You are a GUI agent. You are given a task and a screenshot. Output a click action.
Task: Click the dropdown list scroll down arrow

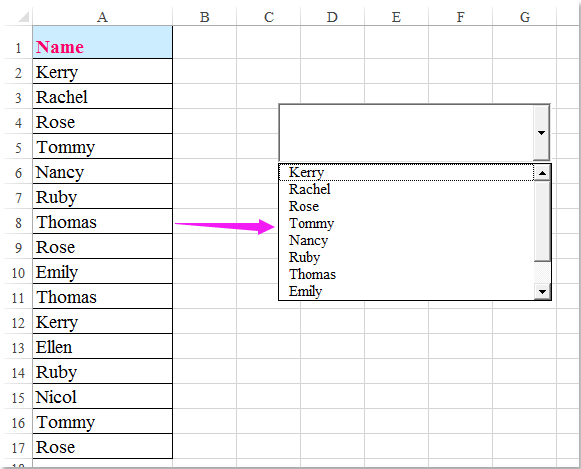click(542, 292)
